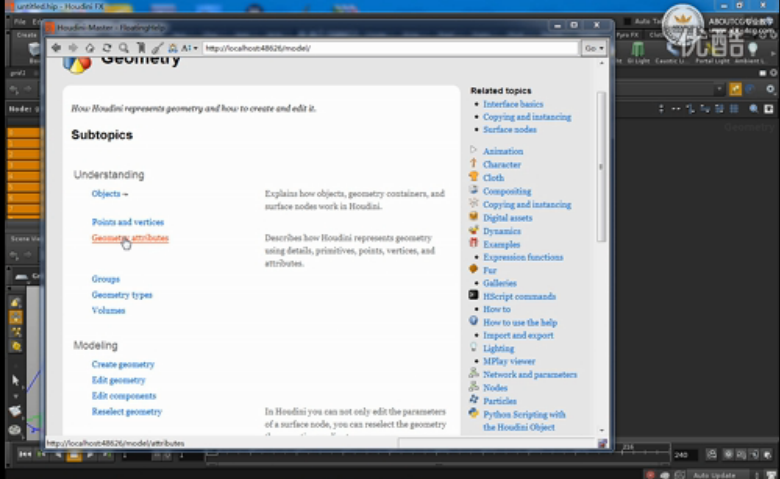Open the Expression functions link
This screenshot has height=479, width=780.
click(523, 257)
